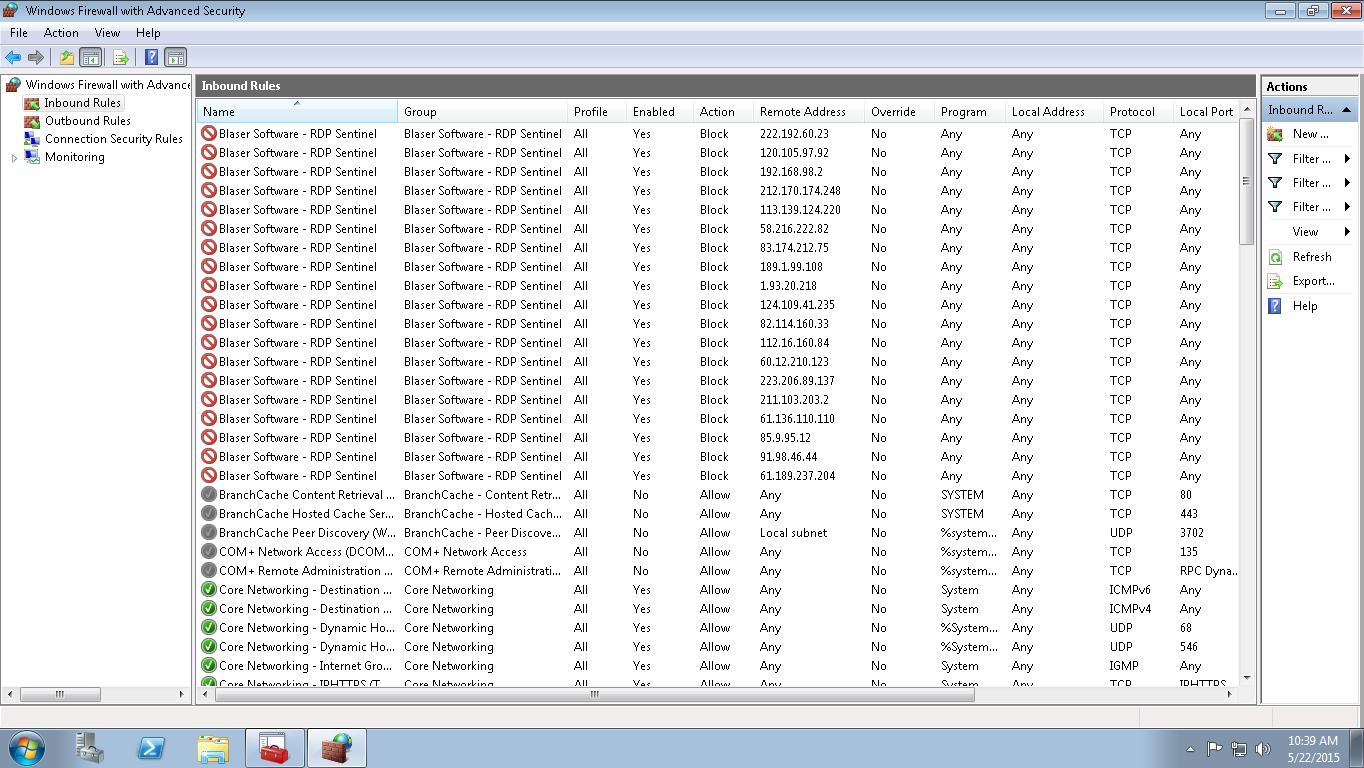This screenshot has height=768, width=1364.
Task: Select Windows Firewall with Advanced Security root node
Action: 108,85
